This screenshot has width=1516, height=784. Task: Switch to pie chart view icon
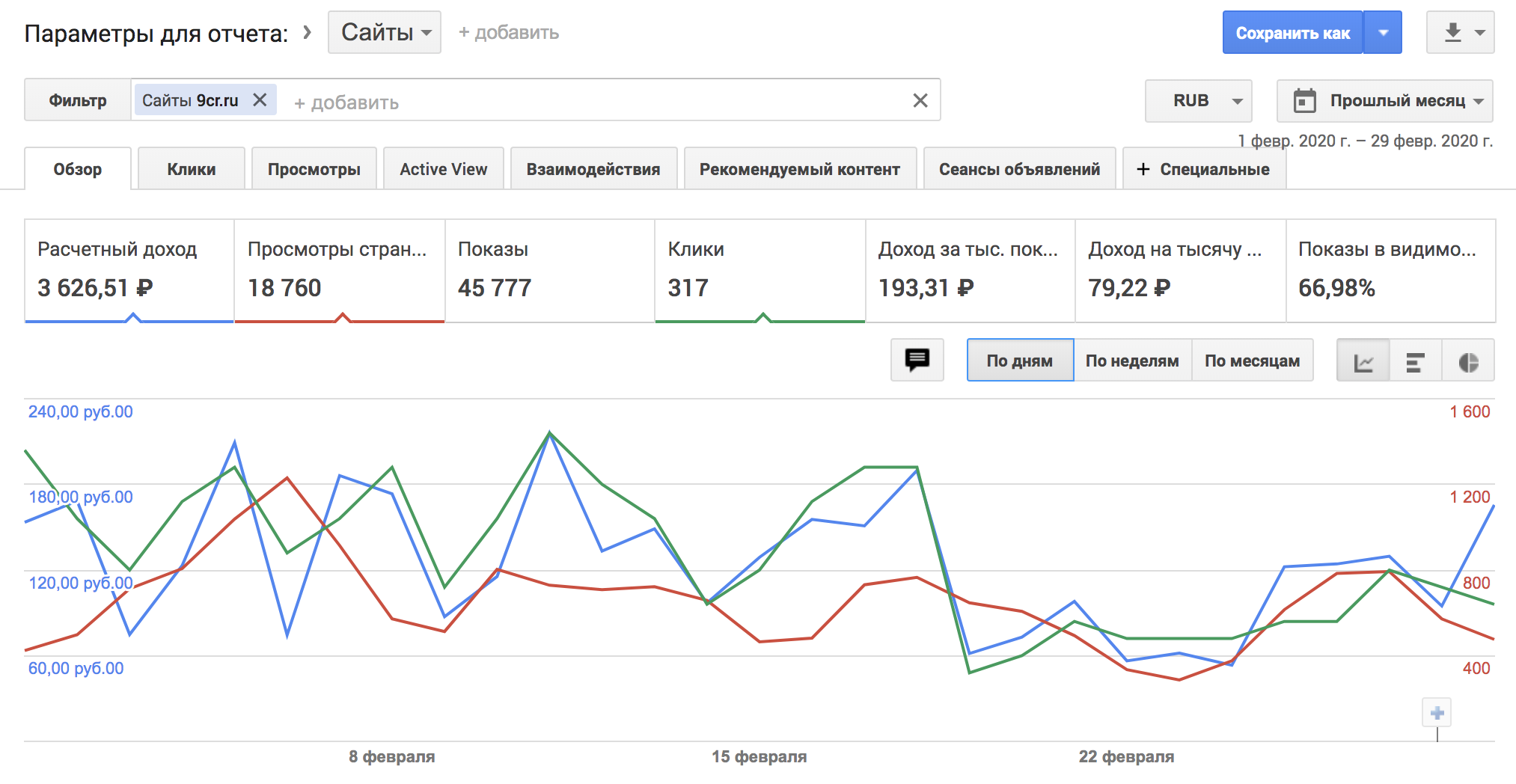coord(1468,361)
